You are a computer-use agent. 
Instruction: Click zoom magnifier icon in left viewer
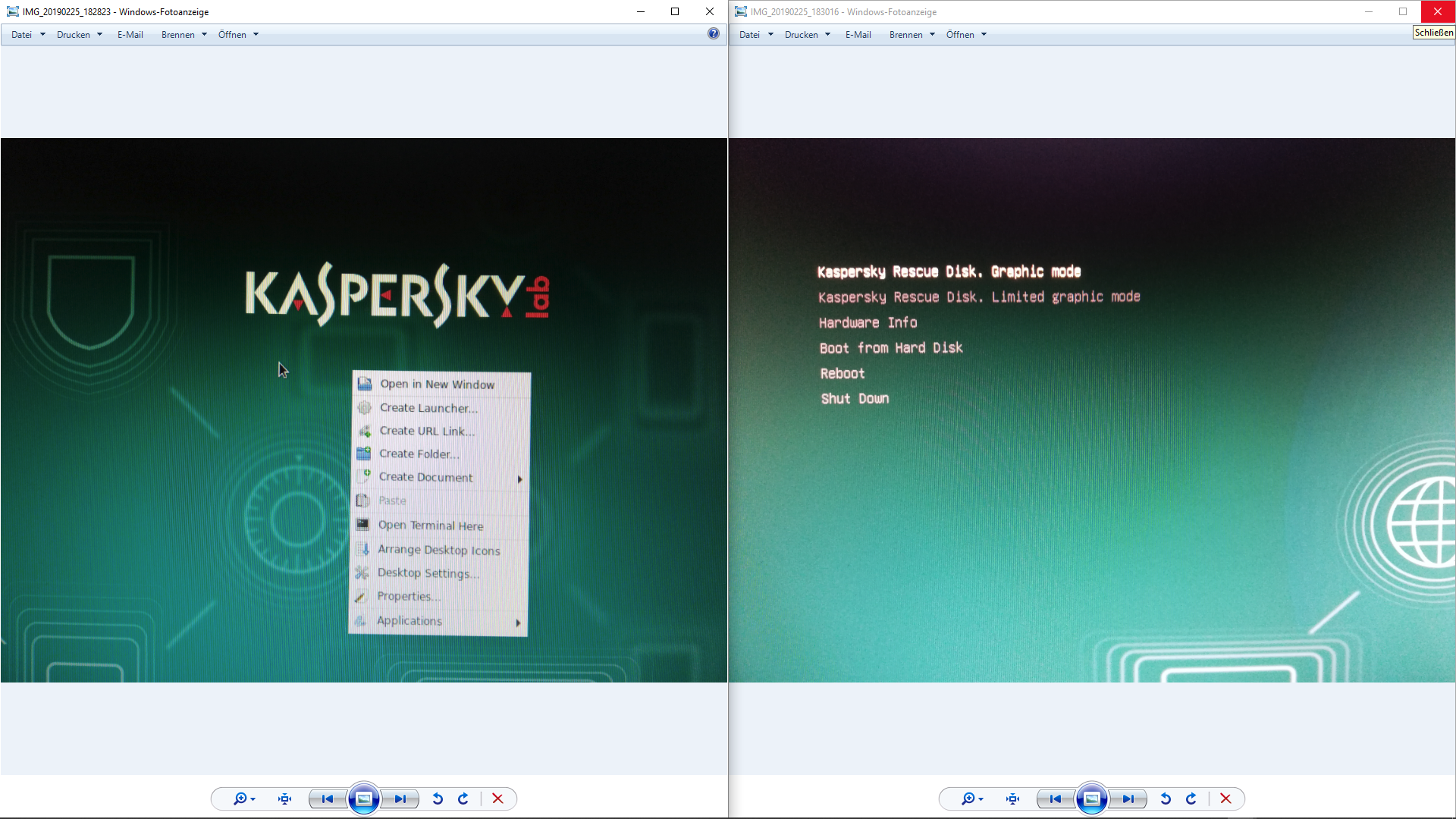240,799
